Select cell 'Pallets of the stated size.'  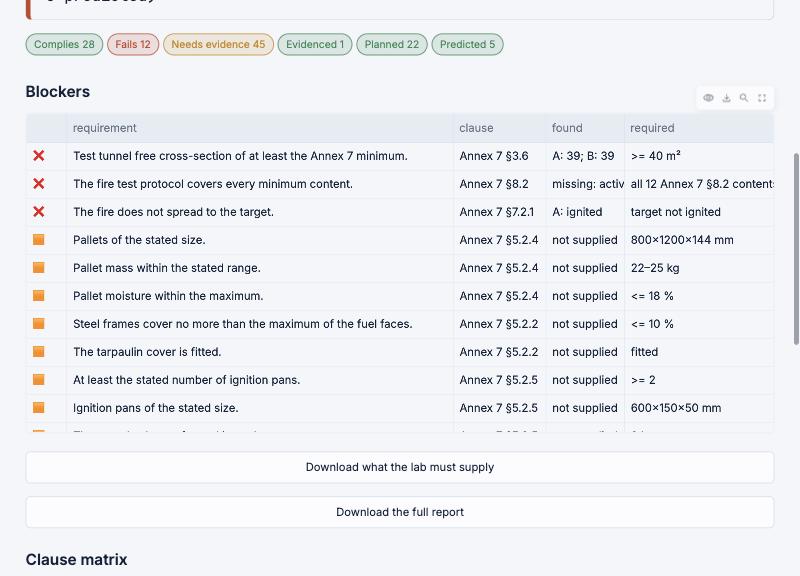(x=260, y=240)
